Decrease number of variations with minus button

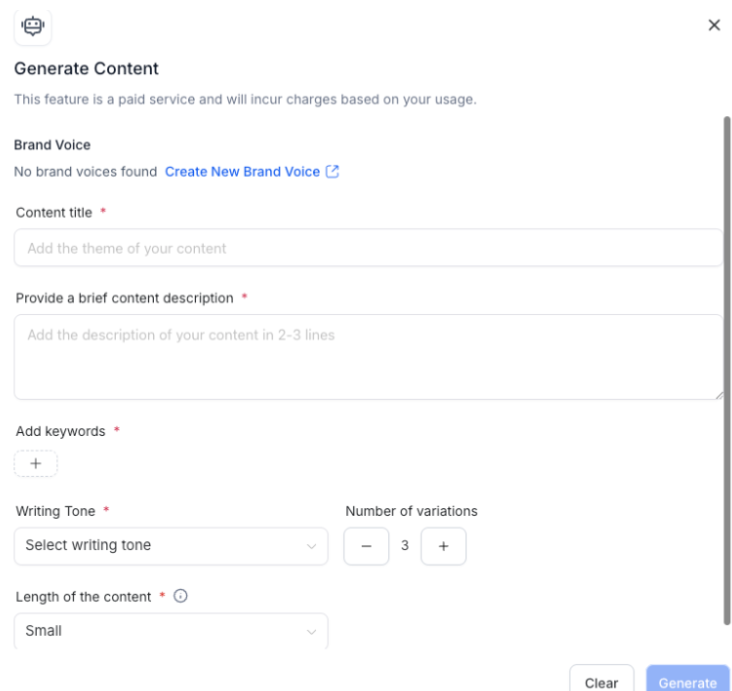click(366, 546)
